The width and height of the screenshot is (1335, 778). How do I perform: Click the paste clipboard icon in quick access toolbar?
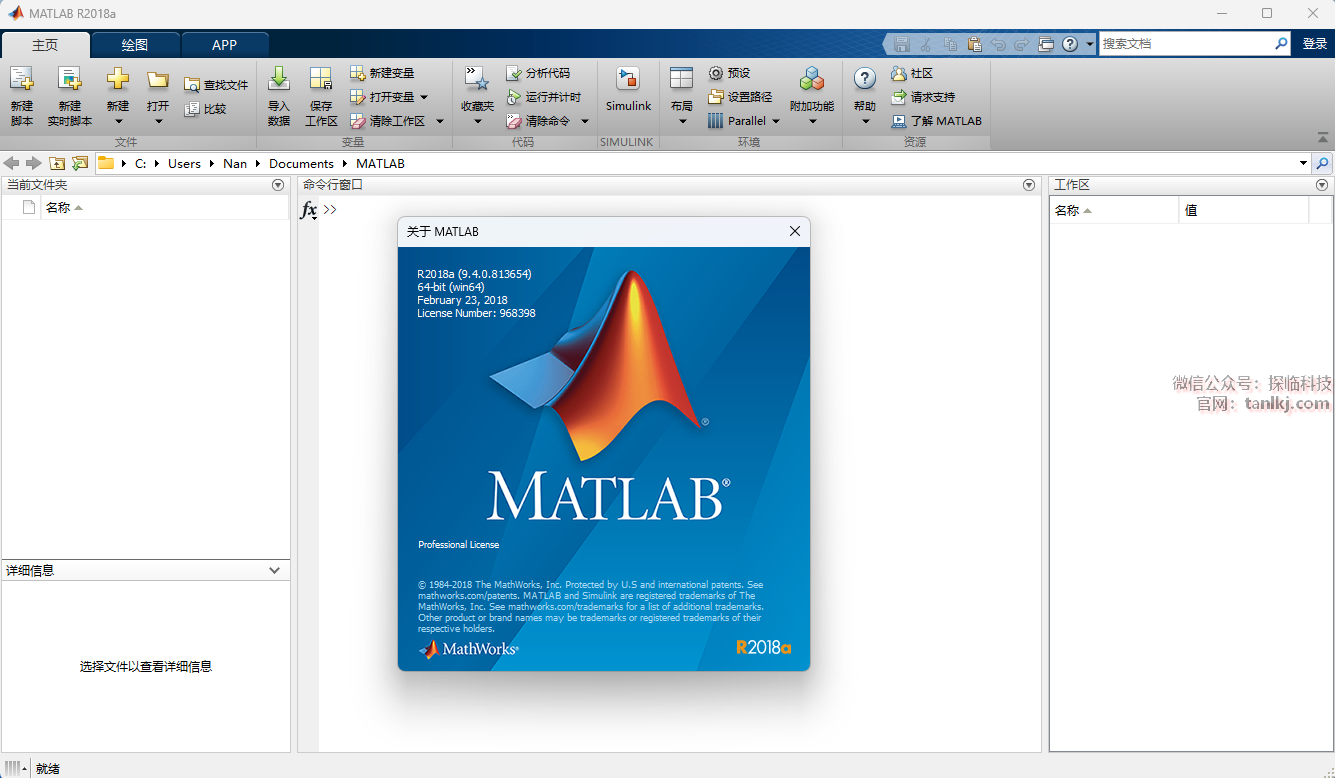(x=974, y=44)
